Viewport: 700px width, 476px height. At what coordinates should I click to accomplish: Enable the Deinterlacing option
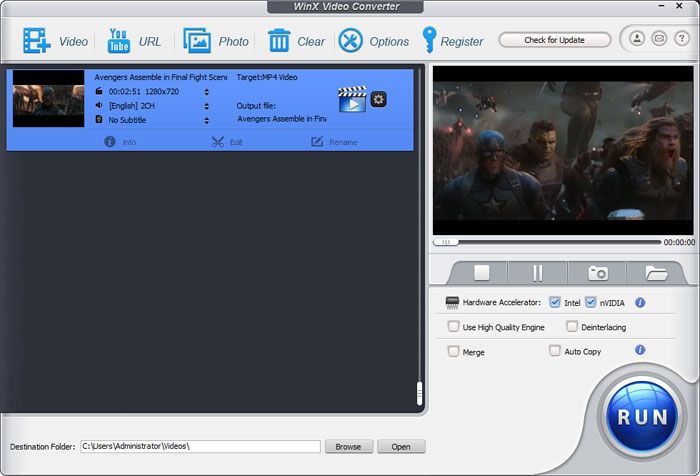572,326
